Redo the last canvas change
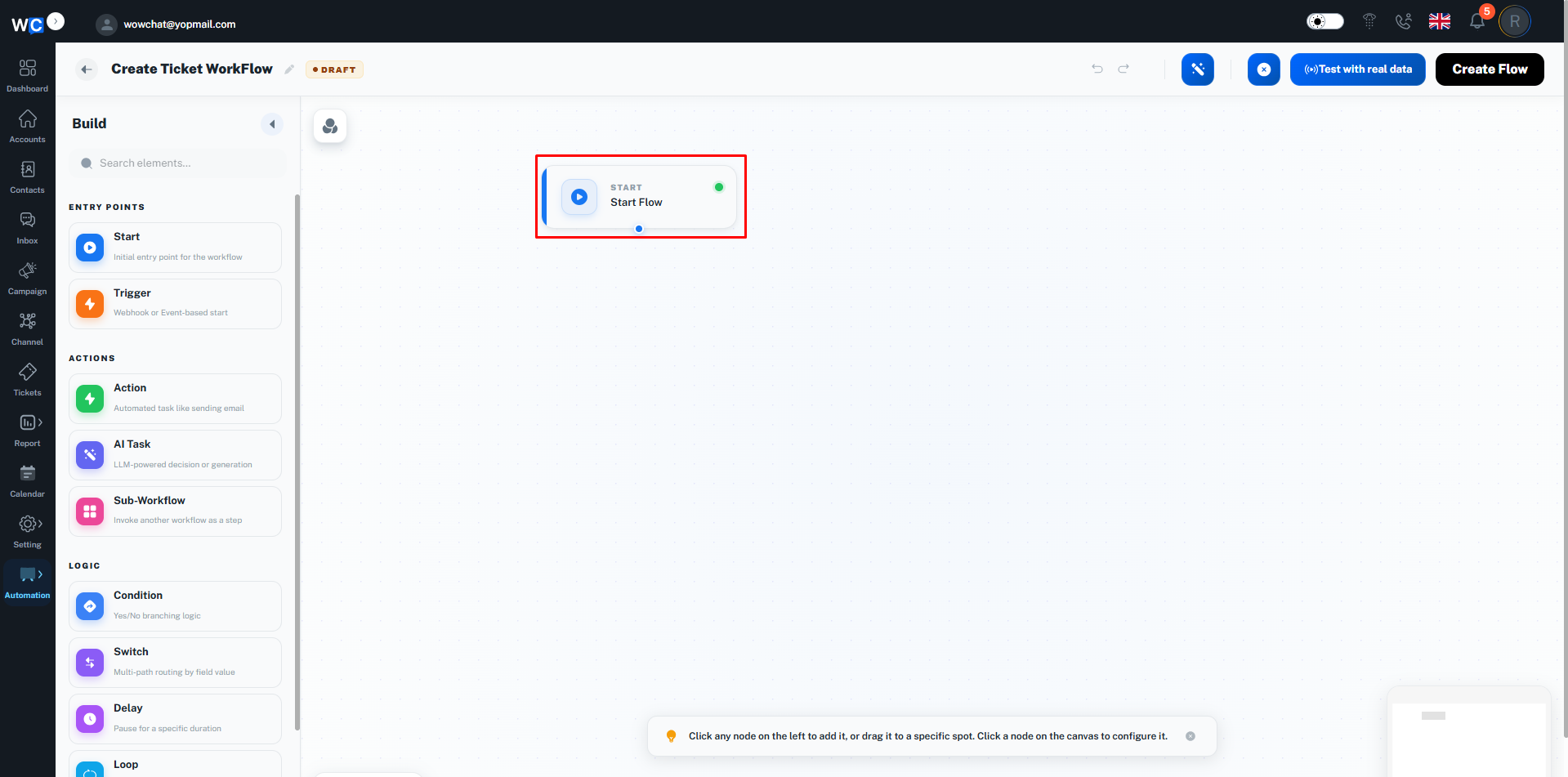Viewport: 1568px width, 777px height. click(1124, 69)
